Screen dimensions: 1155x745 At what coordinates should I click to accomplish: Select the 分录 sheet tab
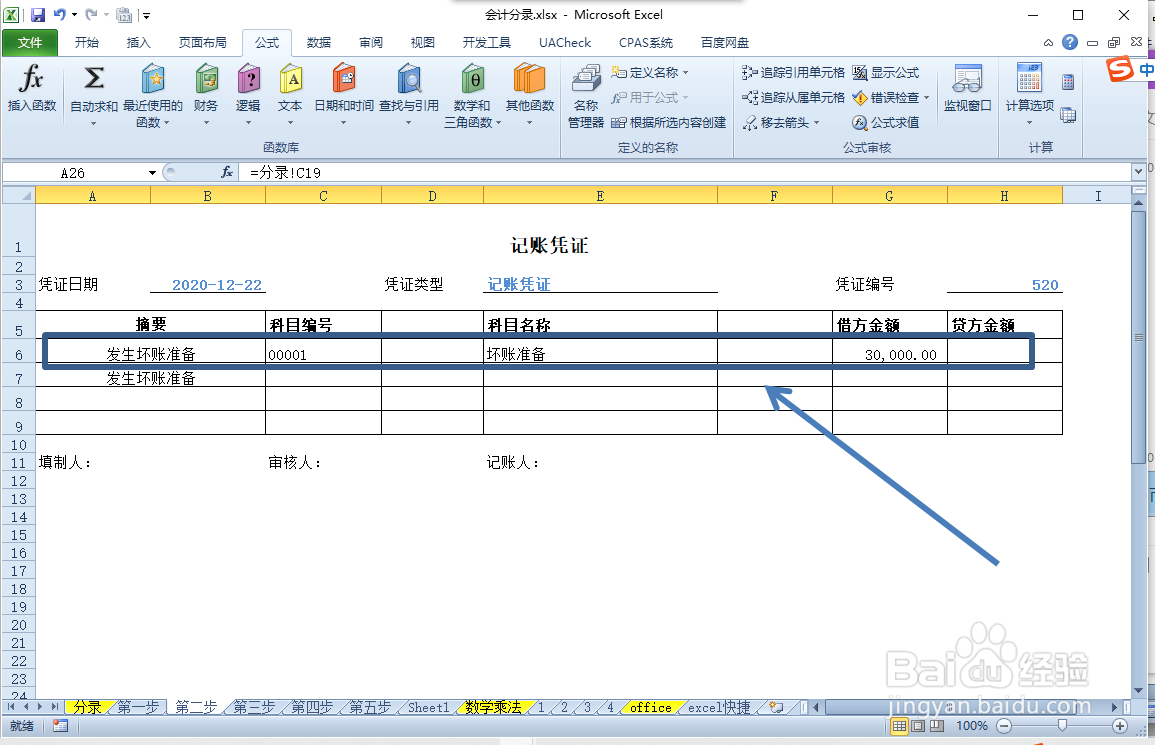pyautogui.click(x=87, y=707)
